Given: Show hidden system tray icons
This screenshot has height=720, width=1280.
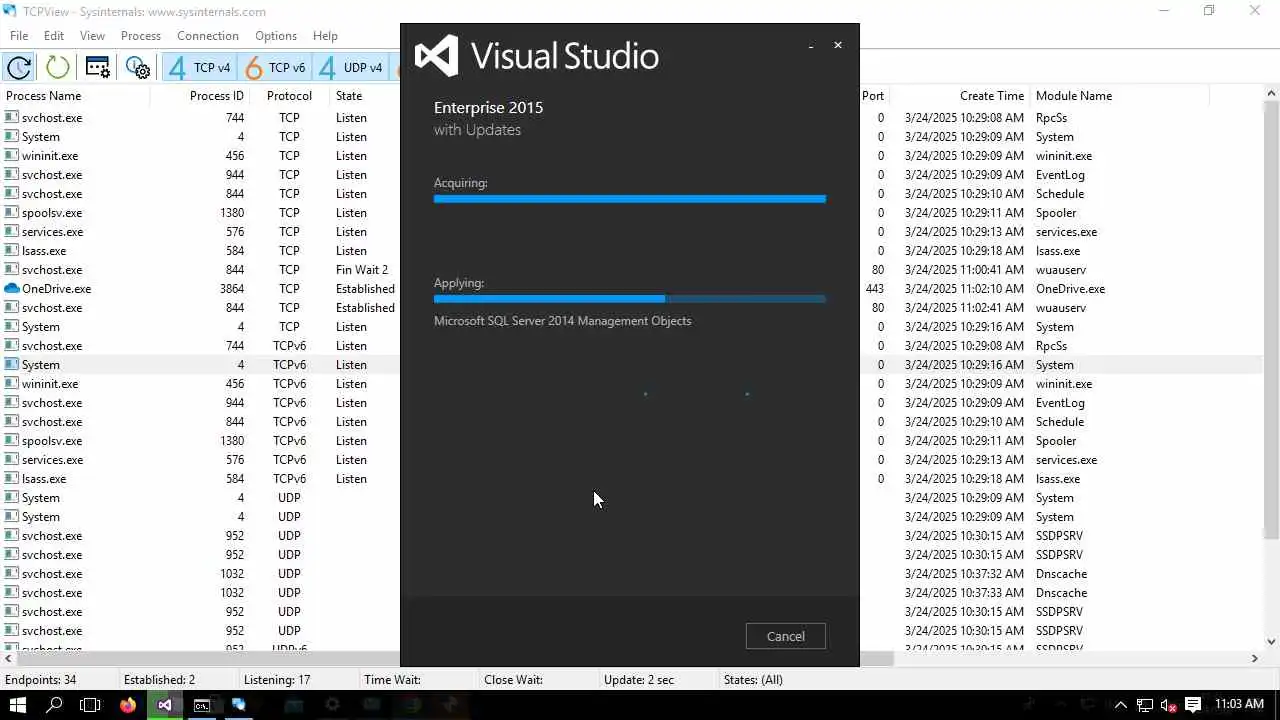Looking at the screenshot, I should point(1120,705).
